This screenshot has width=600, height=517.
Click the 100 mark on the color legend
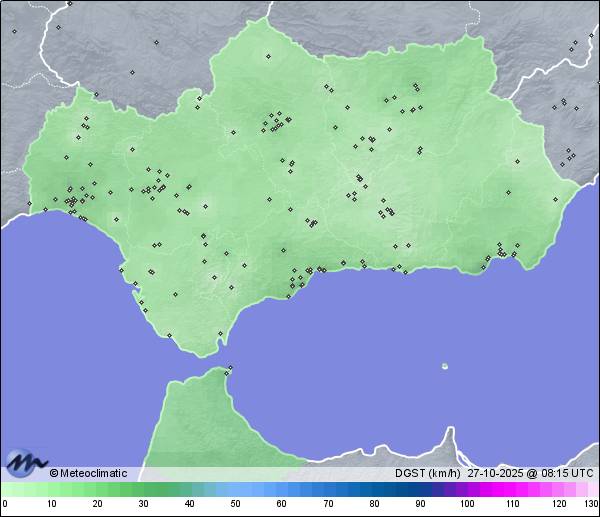click(466, 504)
